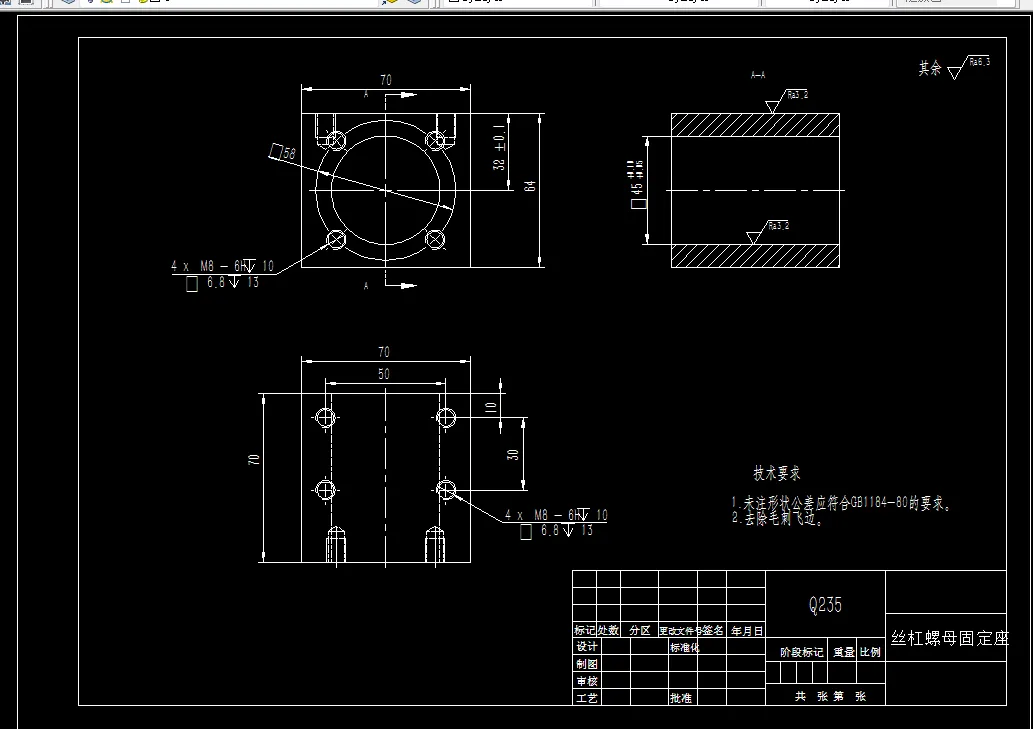Image resolution: width=1033 pixels, height=729 pixels.
Task: Click the 年月日 title block cell
Action: (746, 631)
